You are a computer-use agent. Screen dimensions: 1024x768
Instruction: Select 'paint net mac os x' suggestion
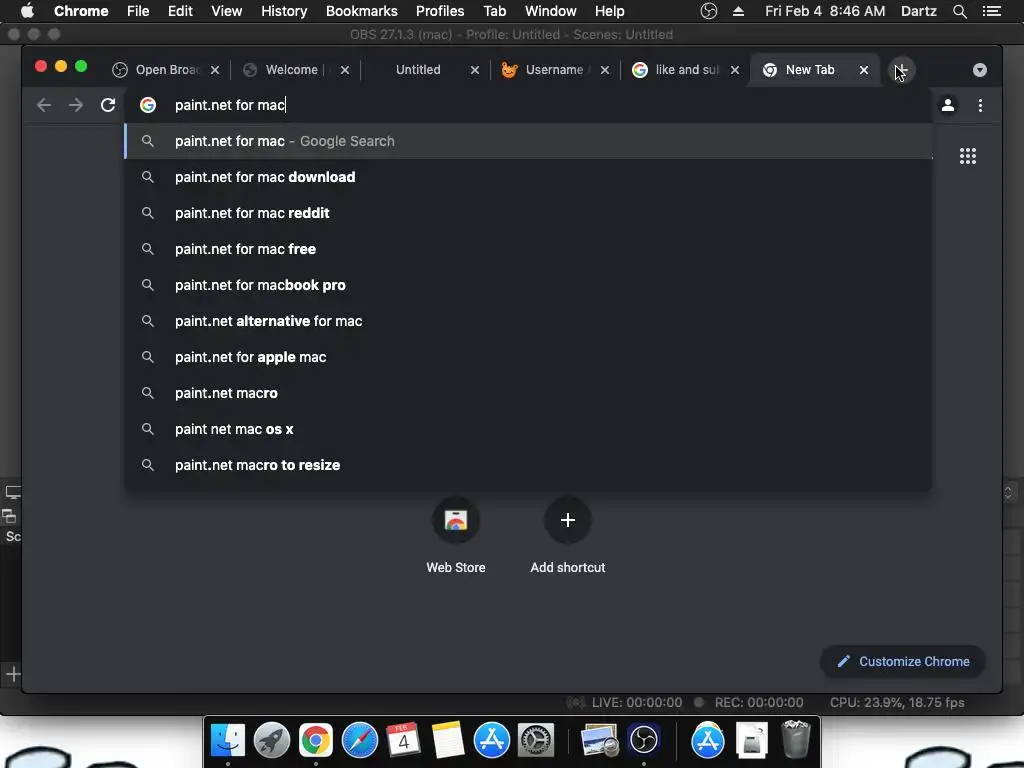coord(528,428)
